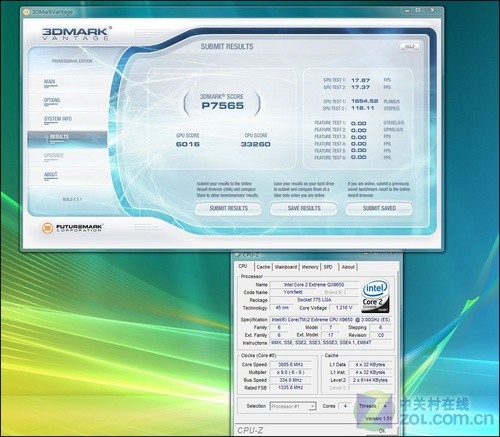Click the Code Name field Yorkfield
500x437 pixels.
pos(293,292)
